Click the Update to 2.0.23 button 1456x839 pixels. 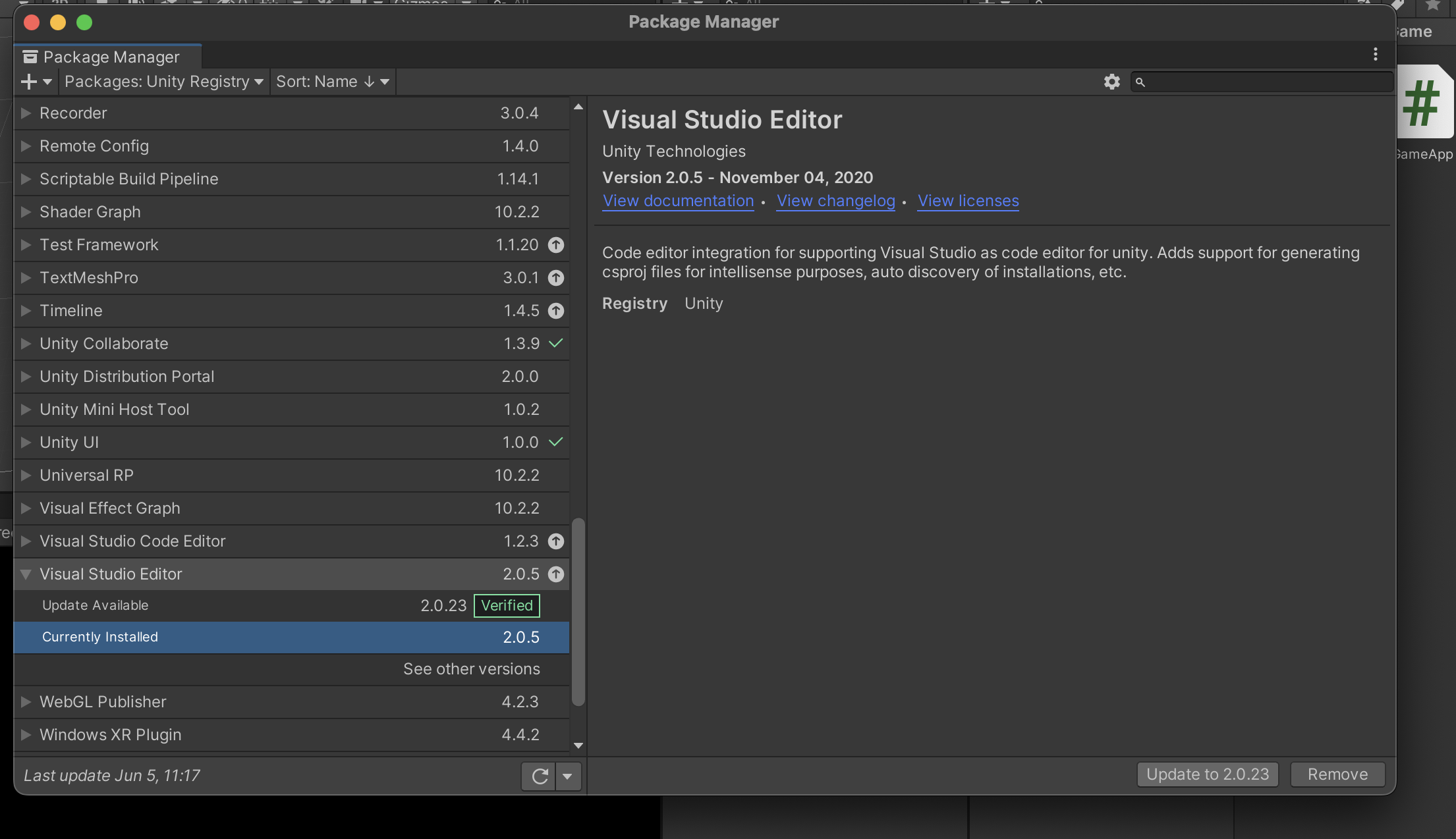coord(1208,774)
